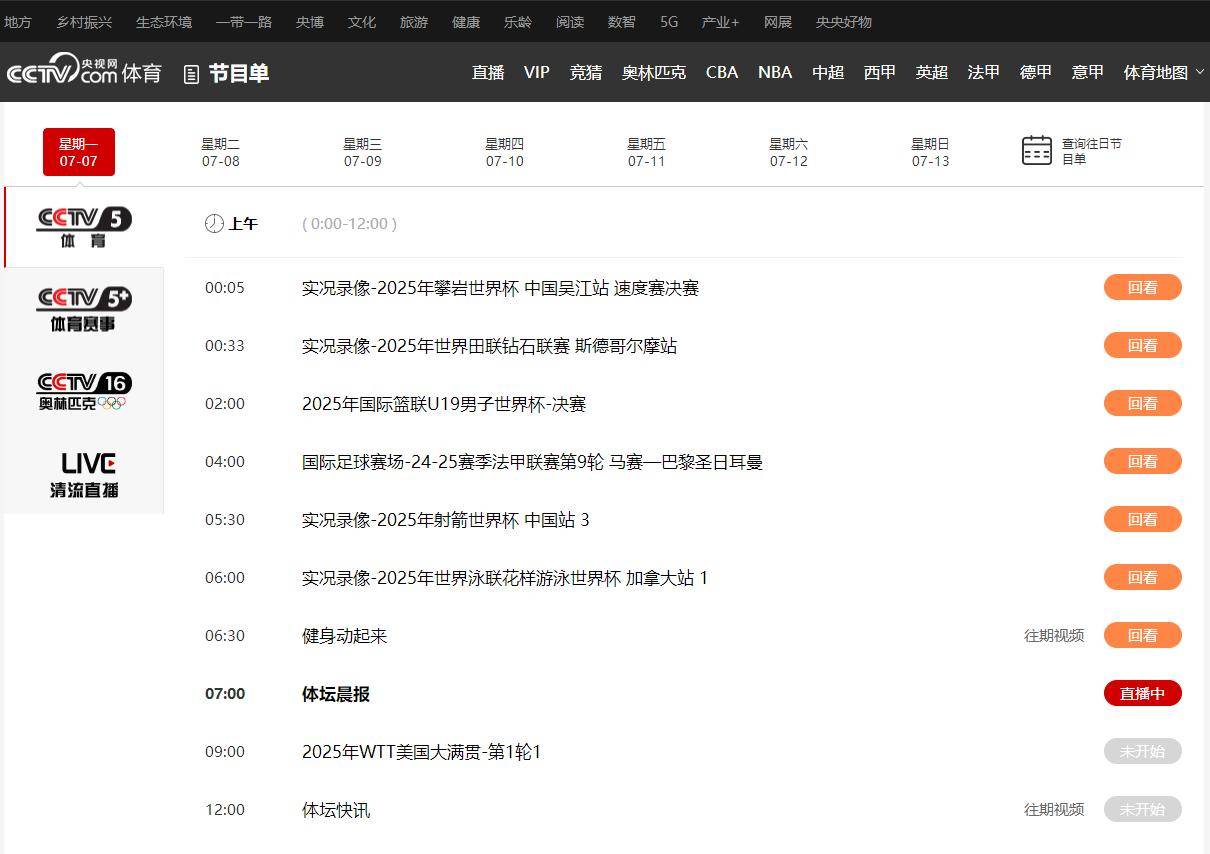Viewport: 1210px width, 854px height.
Task: Open 乐龄 in top bar
Action: (518, 21)
